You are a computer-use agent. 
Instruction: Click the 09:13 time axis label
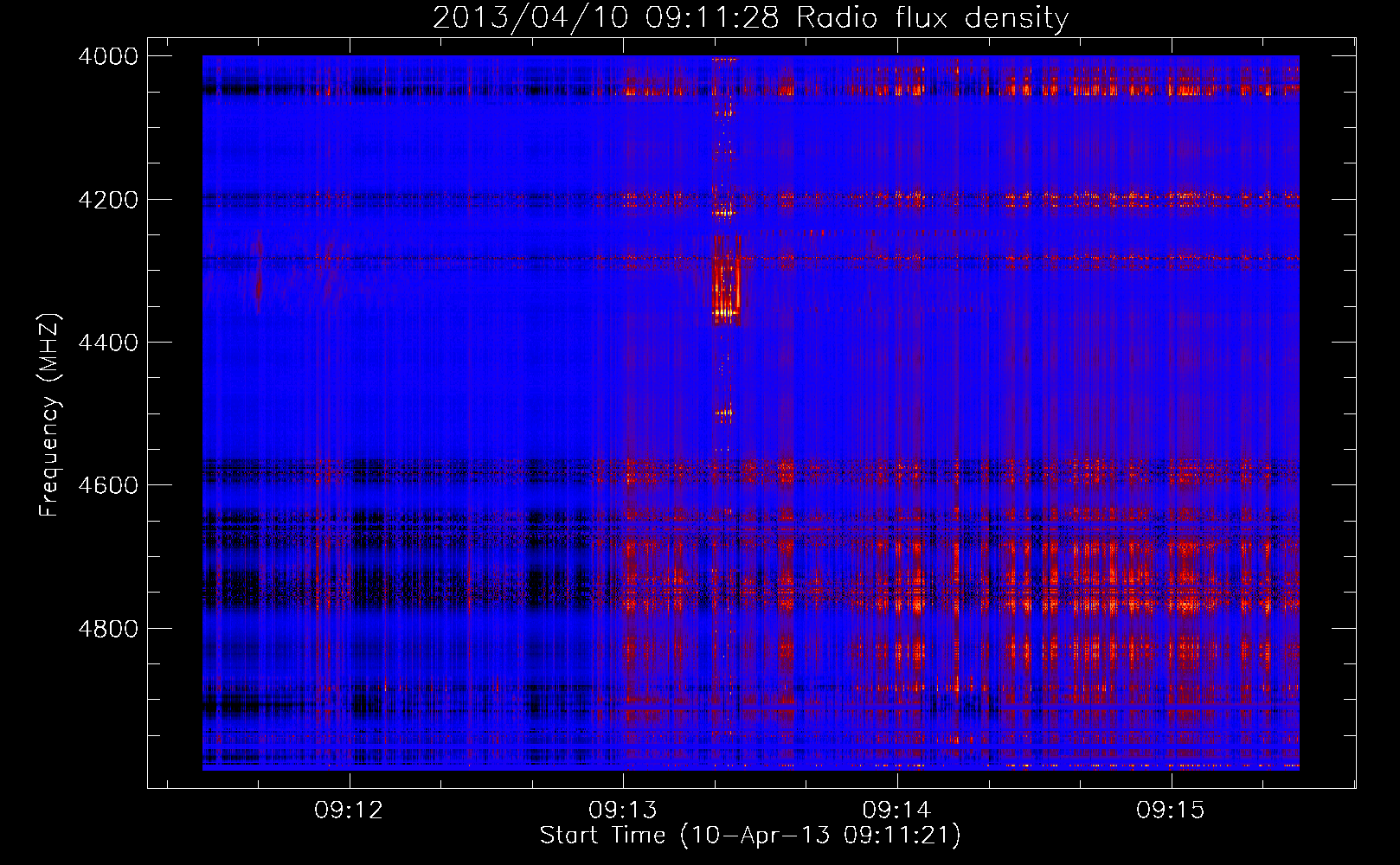point(623,810)
